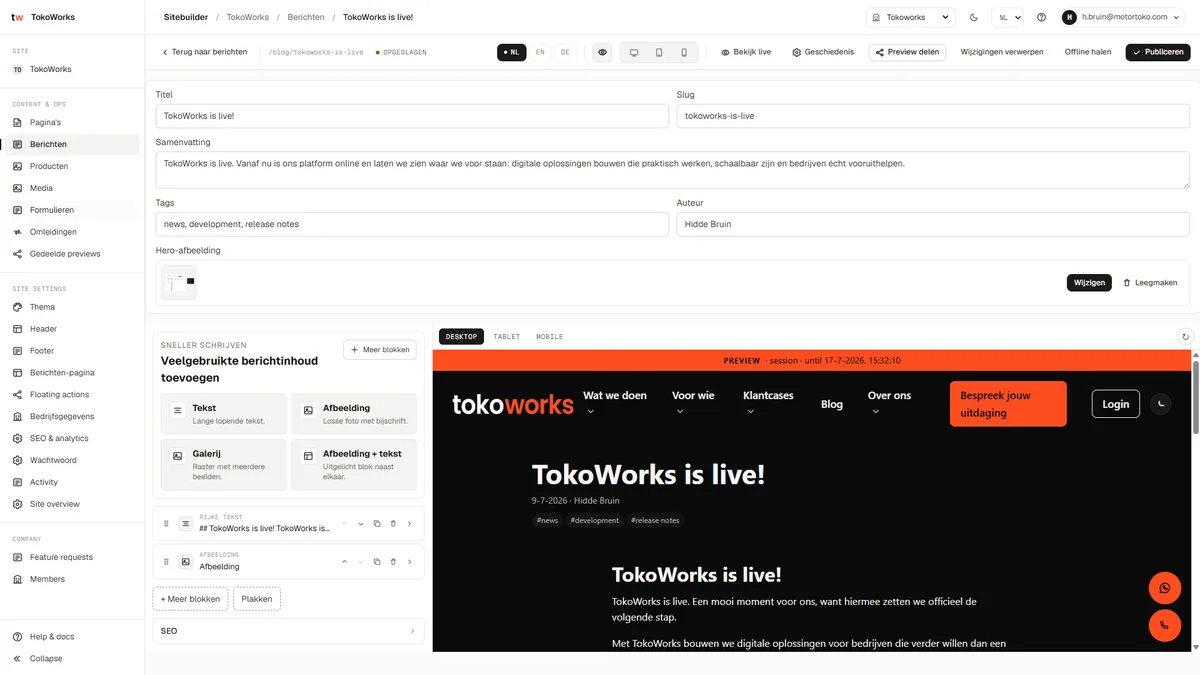1200x675 pixels.
Task: Switch the preview to the TABLET tab
Action: (x=507, y=337)
